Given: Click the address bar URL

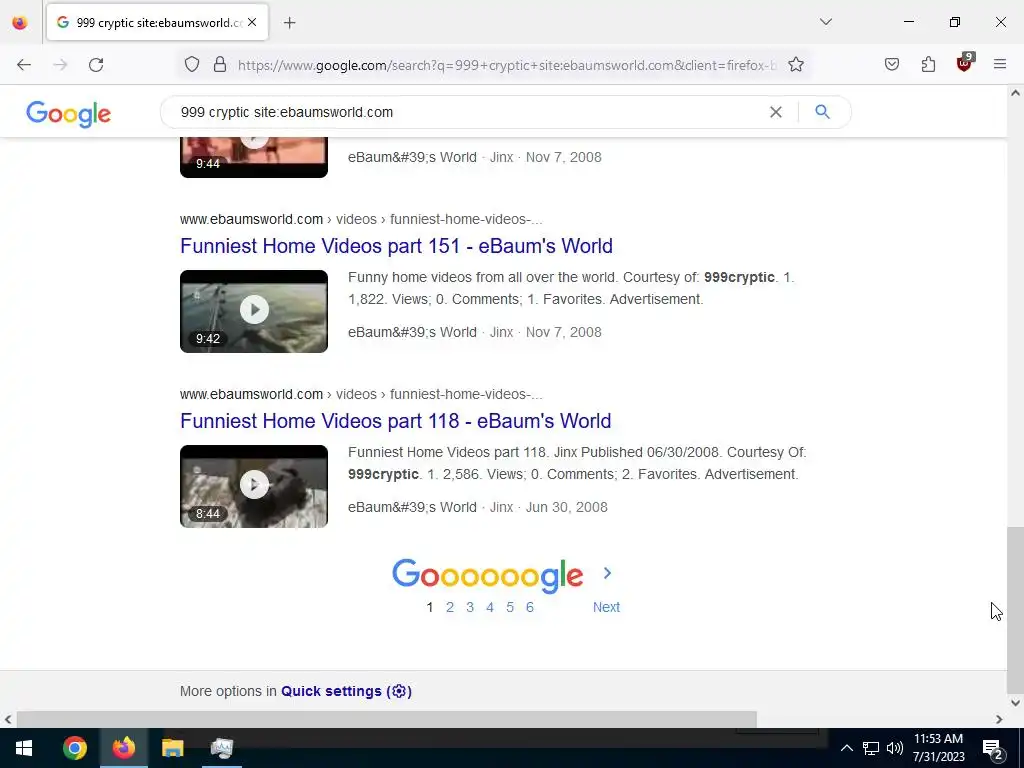Looking at the screenshot, I should pyautogui.click(x=507, y=65).
